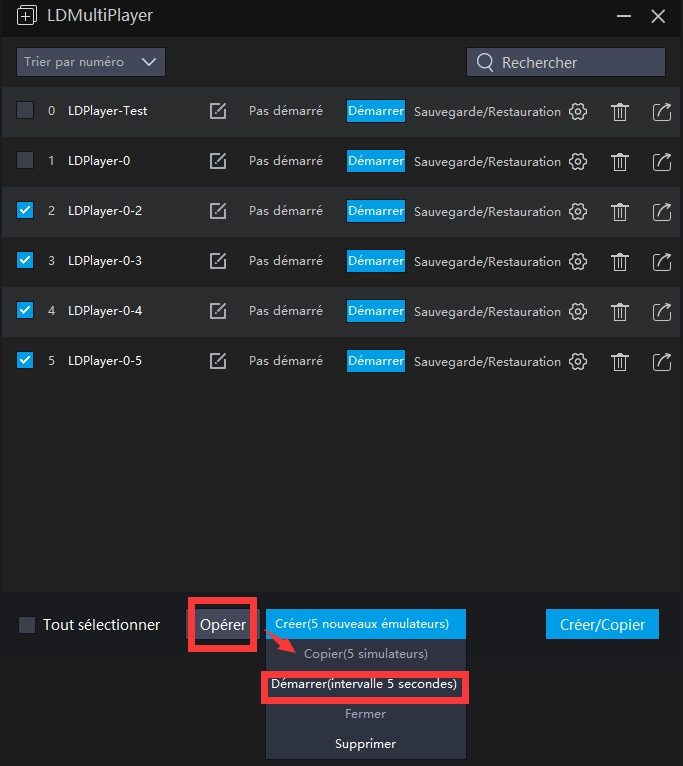Start LDPlayer-0 with Démarrer button

click(376, 161)
